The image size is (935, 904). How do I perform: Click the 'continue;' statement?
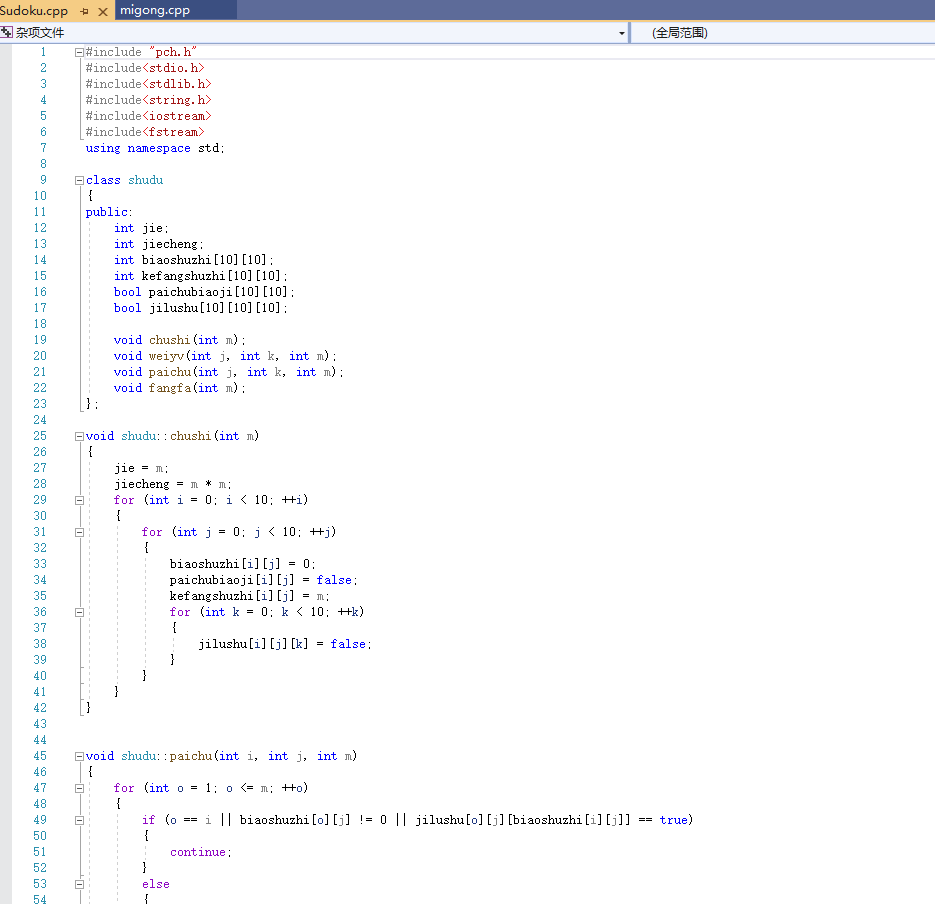201,852
